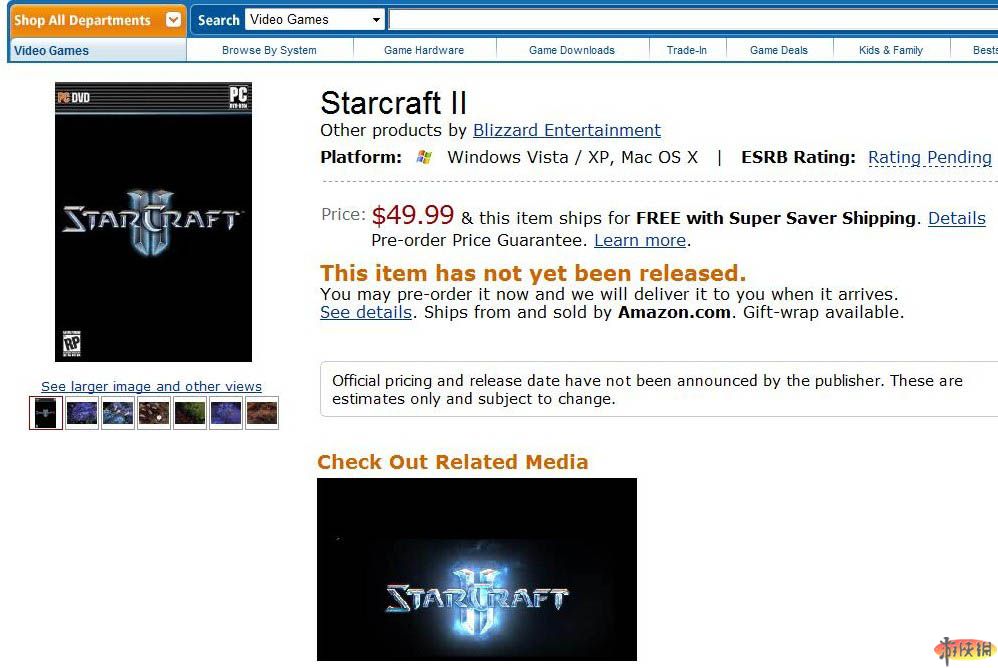
Task: Open the Game Hardware tab
Action: tap(424, 50)
